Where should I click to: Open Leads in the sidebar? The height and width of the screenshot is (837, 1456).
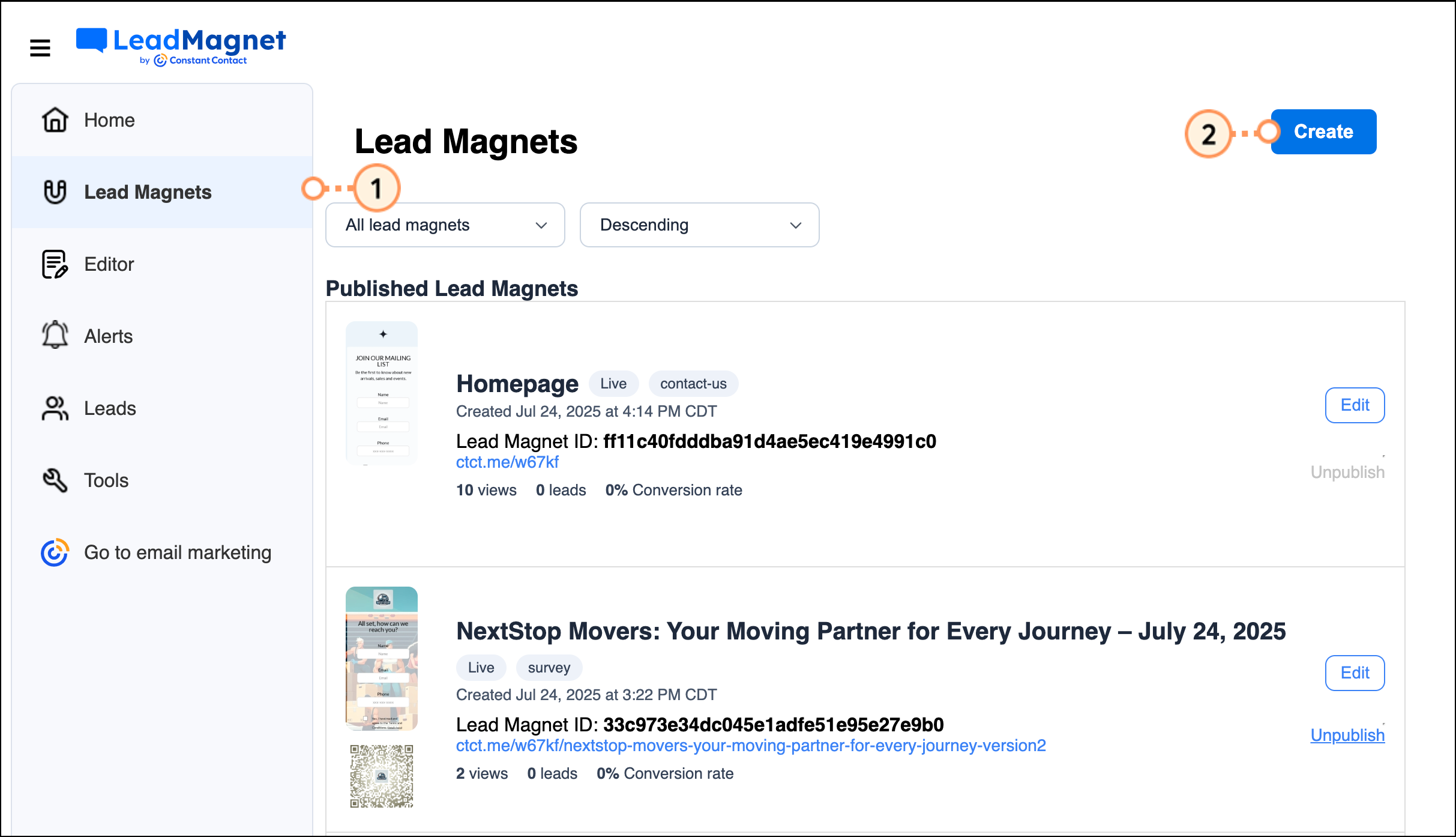pos(162,408)
